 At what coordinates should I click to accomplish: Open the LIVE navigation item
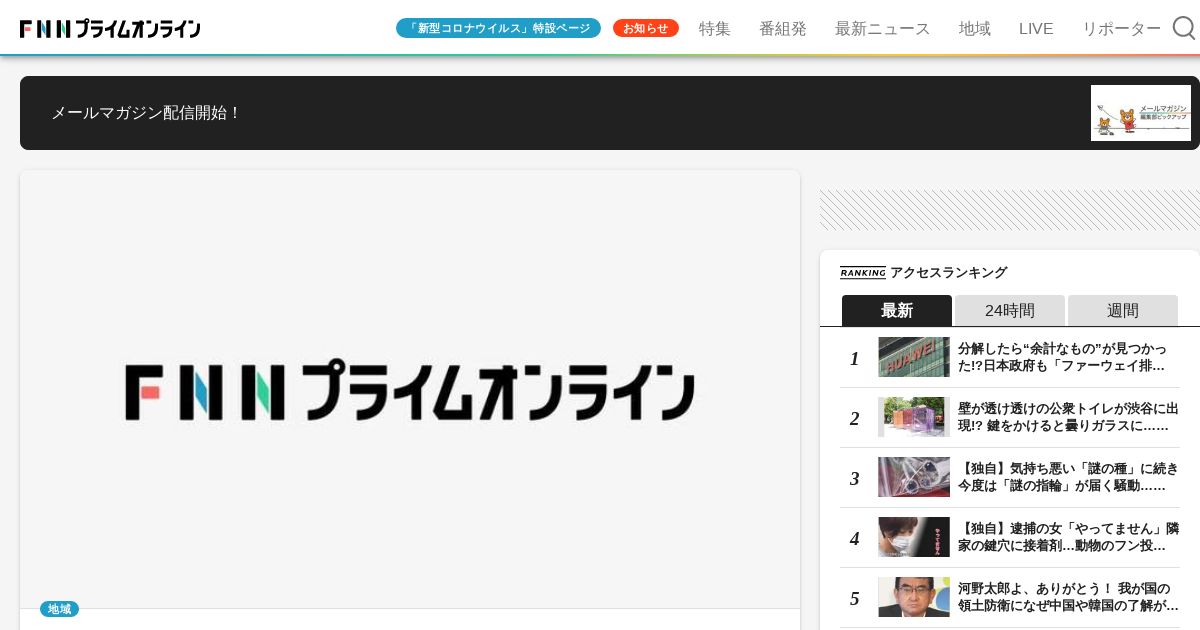[1036, 29]
